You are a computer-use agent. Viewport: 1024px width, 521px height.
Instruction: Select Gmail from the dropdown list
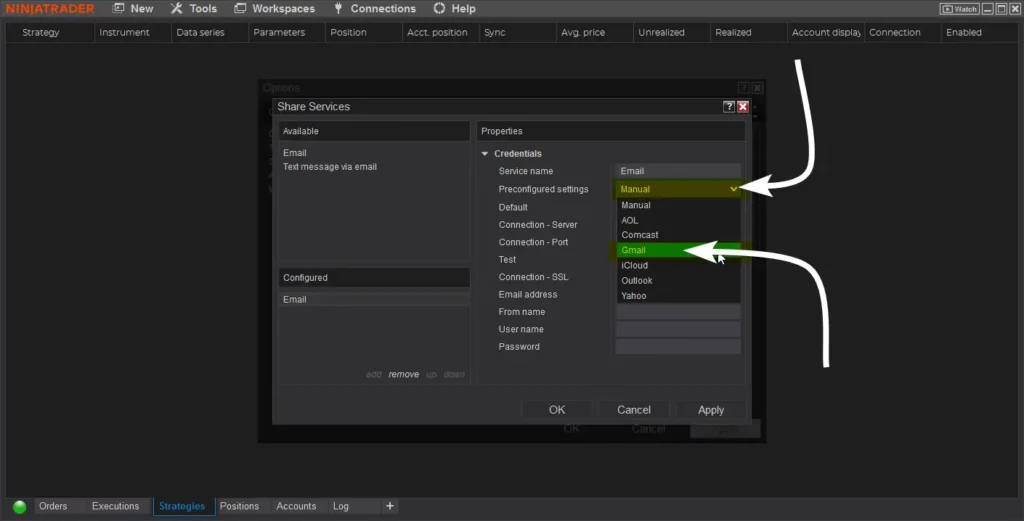[x=678, y=250]
